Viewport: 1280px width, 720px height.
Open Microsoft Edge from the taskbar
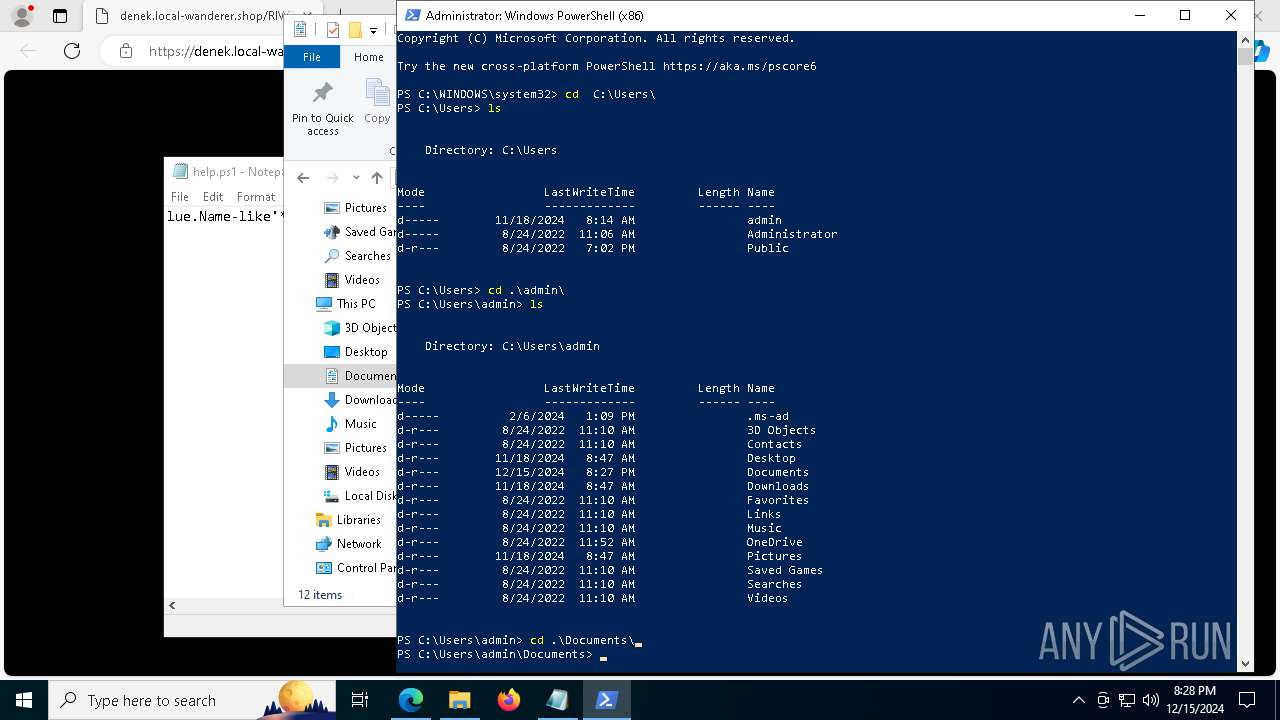coord(411,700)
